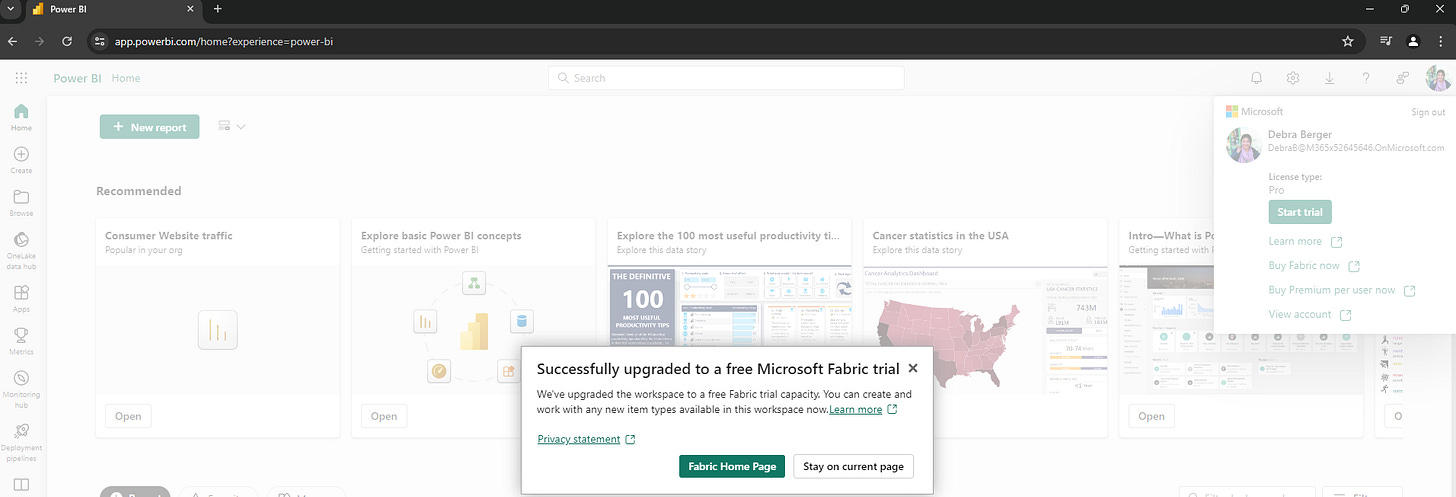Screen dimensions: 1456x497
Task: Open Metrics trophy icon
Action: pos(21,342)
